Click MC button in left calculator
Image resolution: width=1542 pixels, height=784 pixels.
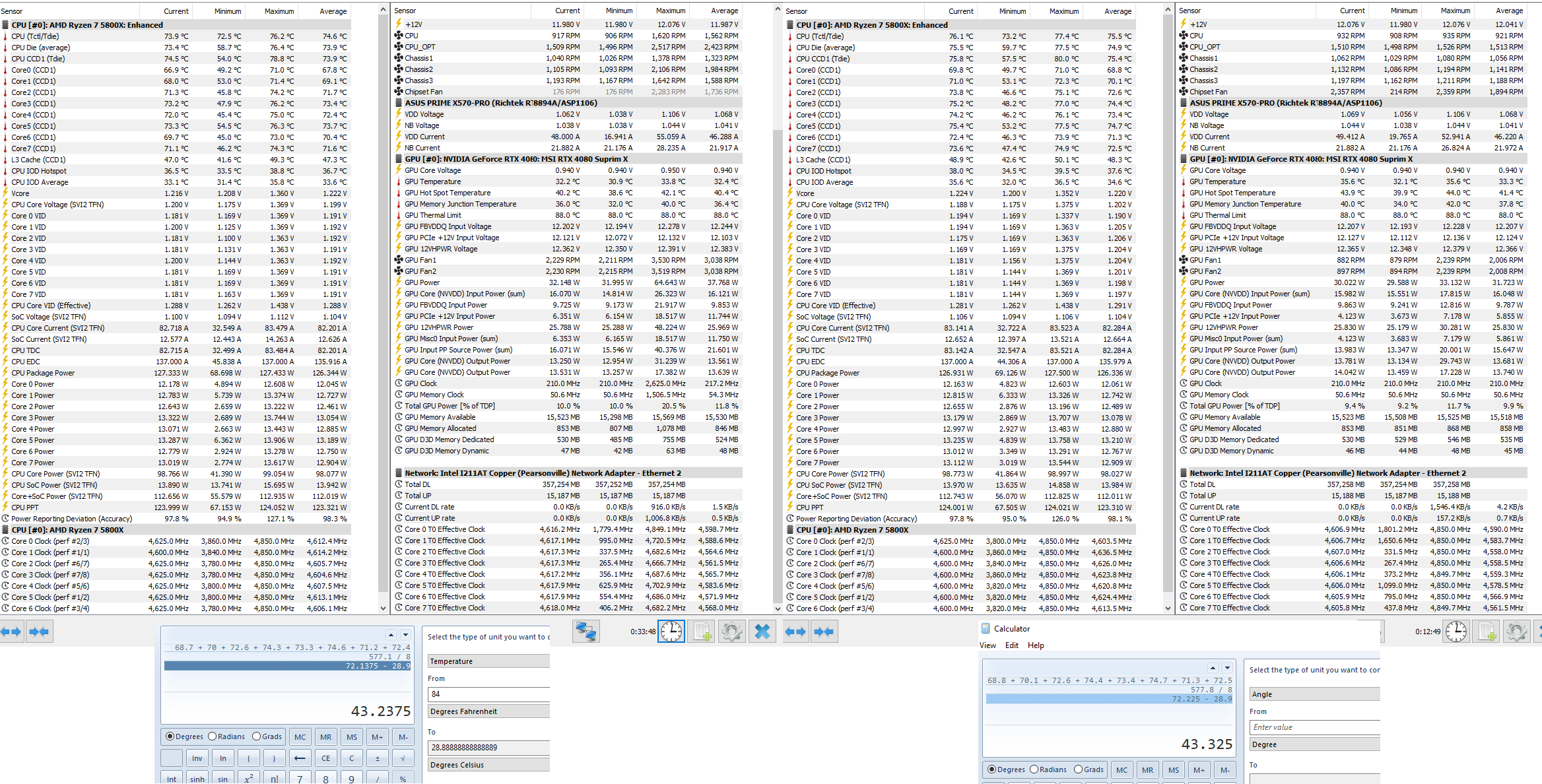300,737
